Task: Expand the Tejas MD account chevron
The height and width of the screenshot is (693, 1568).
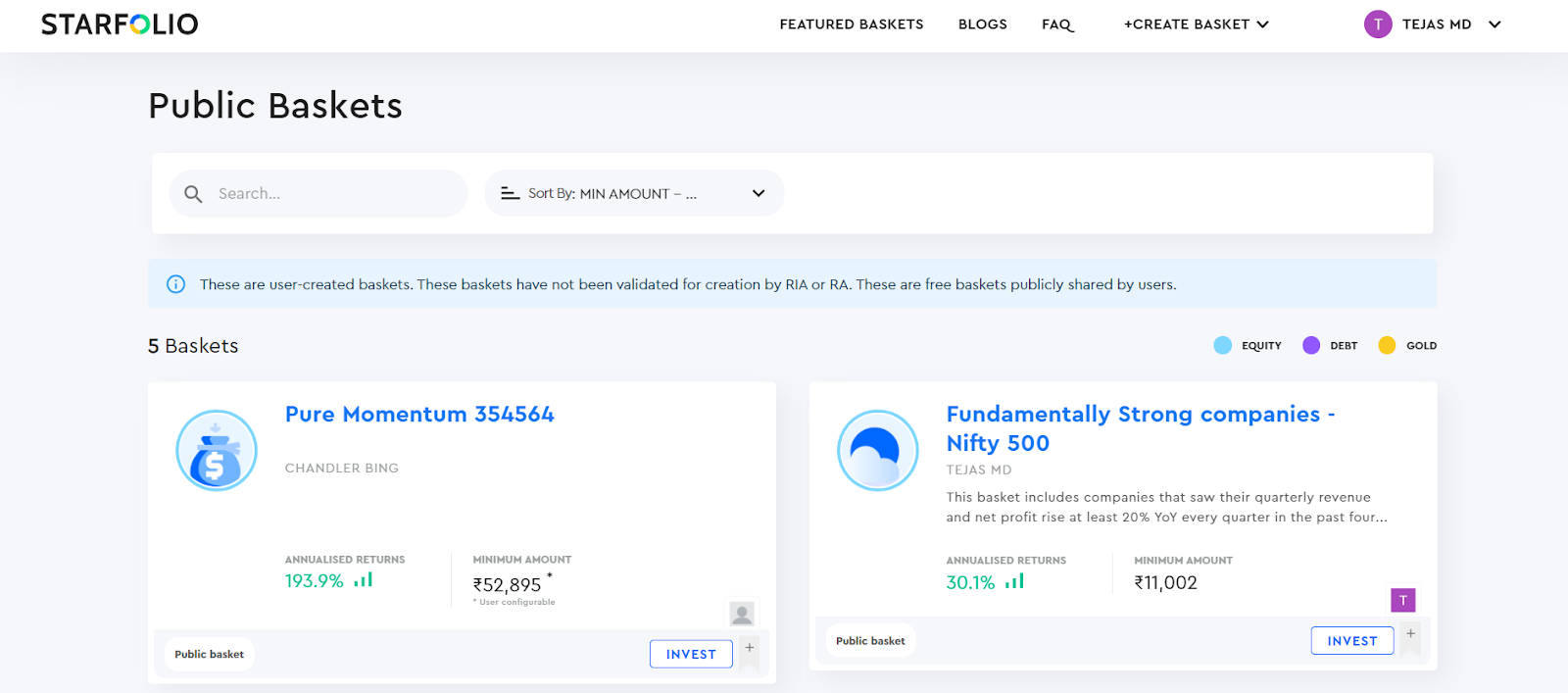Action: pyautogui.click(x=1494, y=25)
